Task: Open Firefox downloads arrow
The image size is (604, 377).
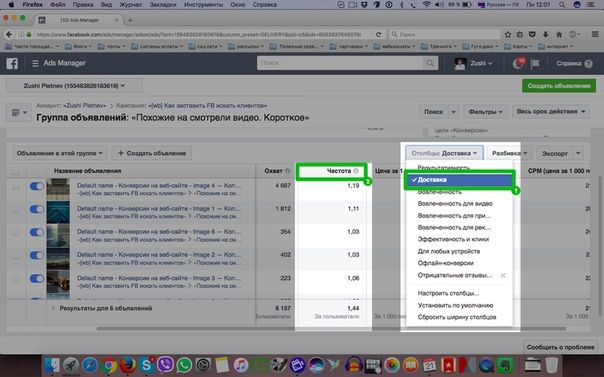Action: tap(545, 34)
